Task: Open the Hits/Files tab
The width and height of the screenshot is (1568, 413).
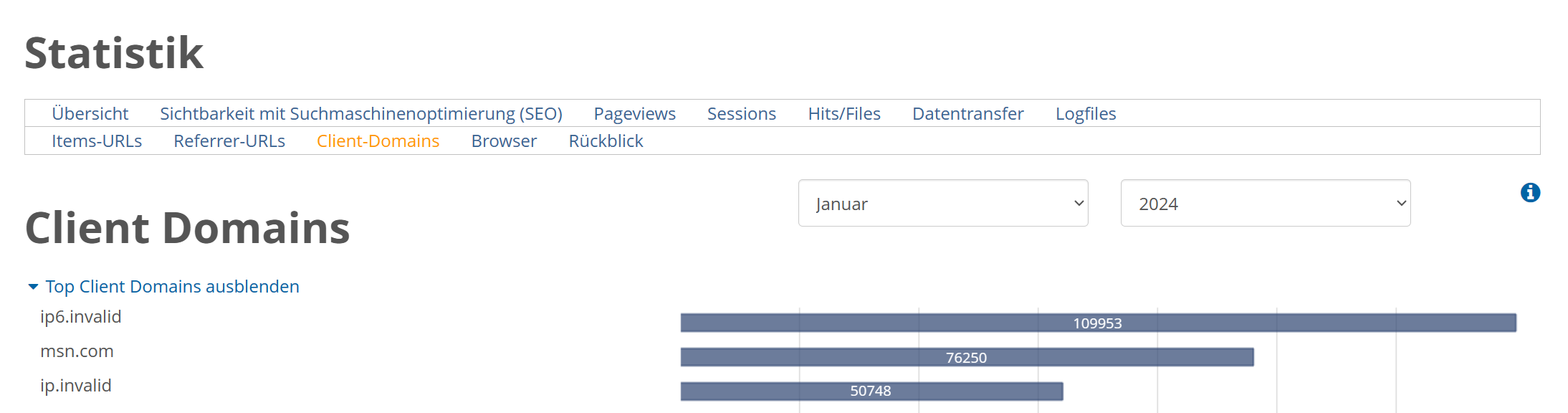Action: point(843,114)
